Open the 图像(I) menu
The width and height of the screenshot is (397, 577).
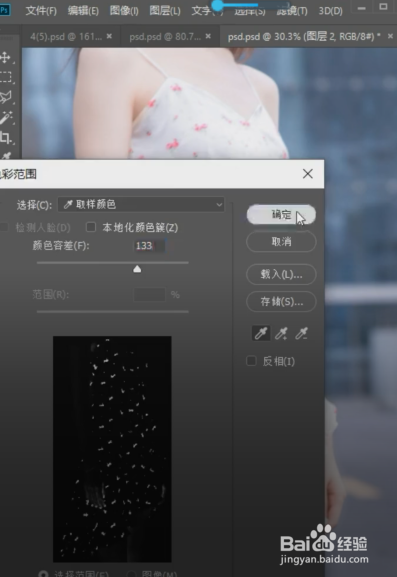click(124, 11)
